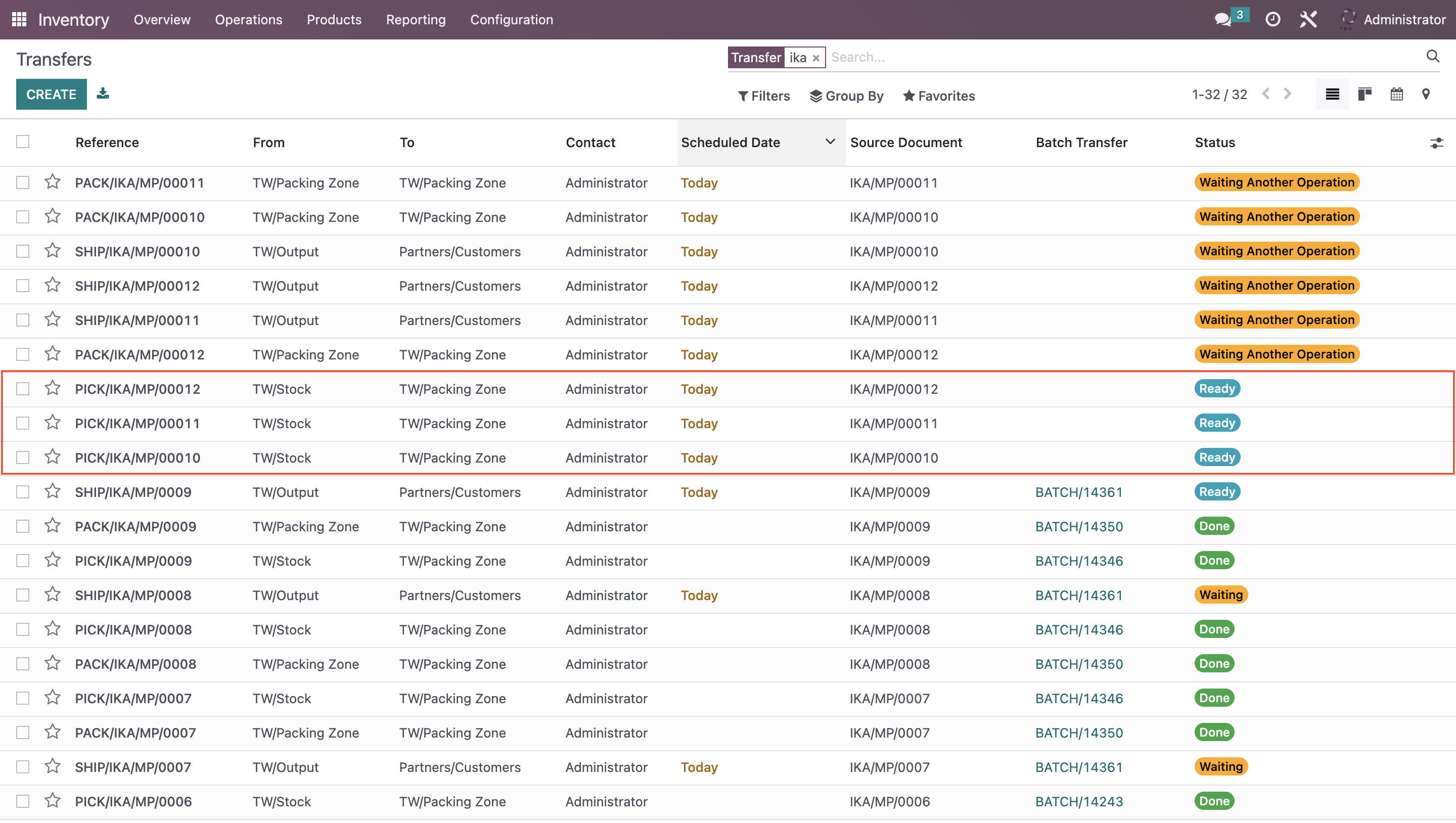This screenshot has height=823, width=1456.
Task: Select checkbox for PICK/IKA/MP/00011
Action: pos(24,423)
